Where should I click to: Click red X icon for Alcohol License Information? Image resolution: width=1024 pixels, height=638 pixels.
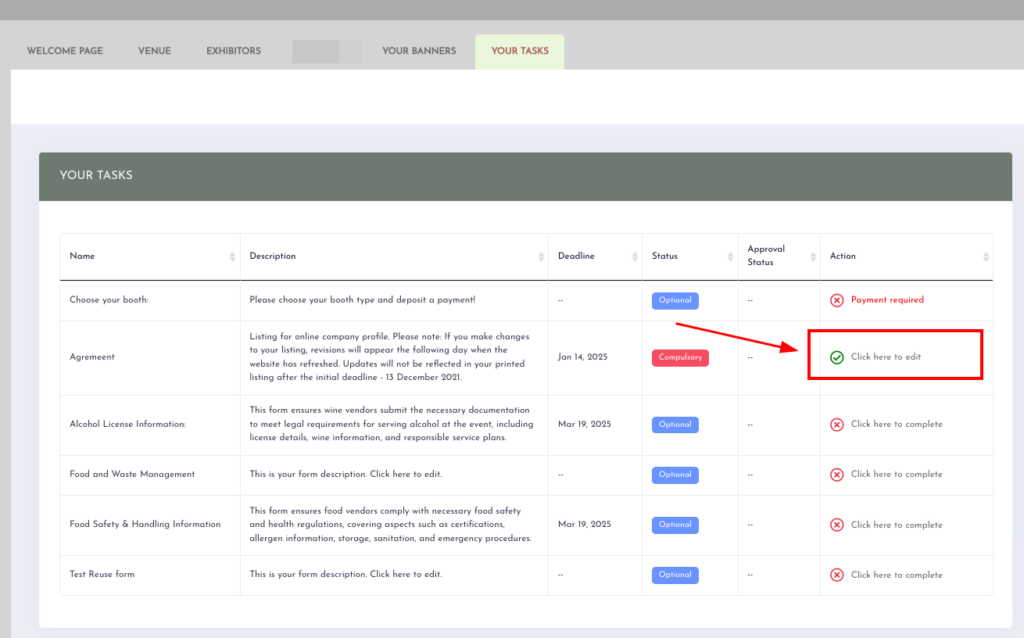(837, 424)
